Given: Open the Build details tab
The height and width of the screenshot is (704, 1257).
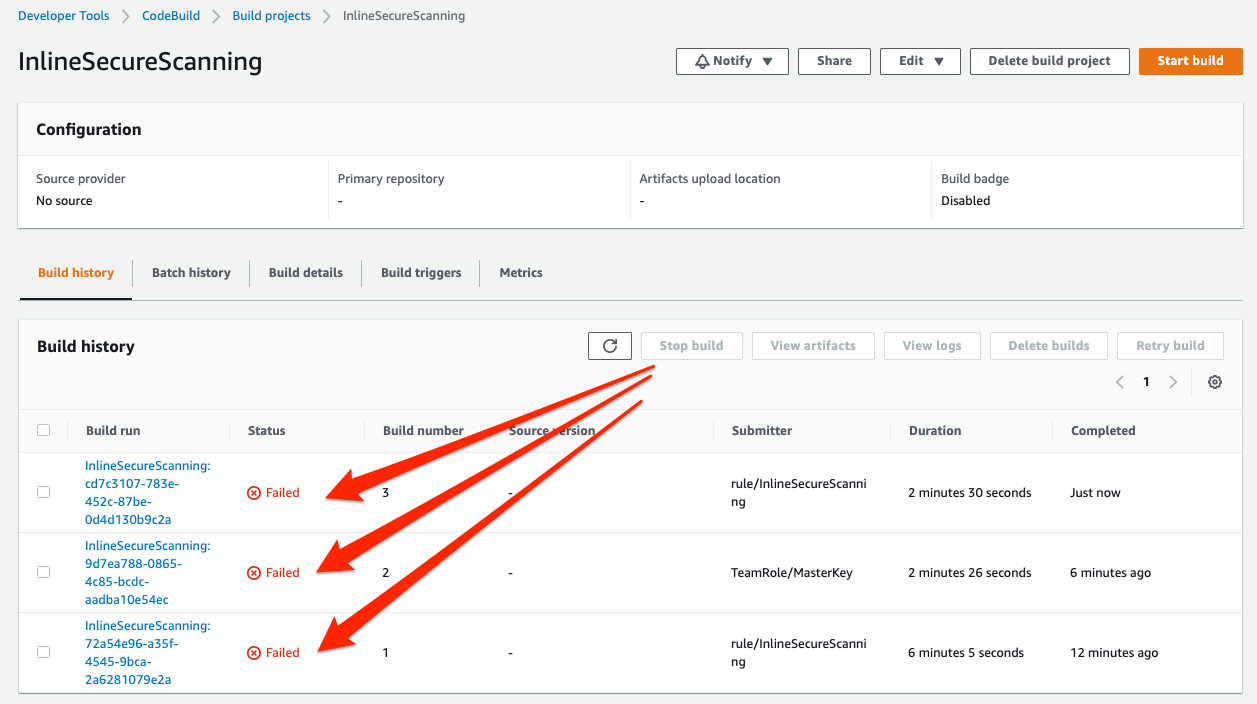Looking at the screenshot, I should click(306, 272).
